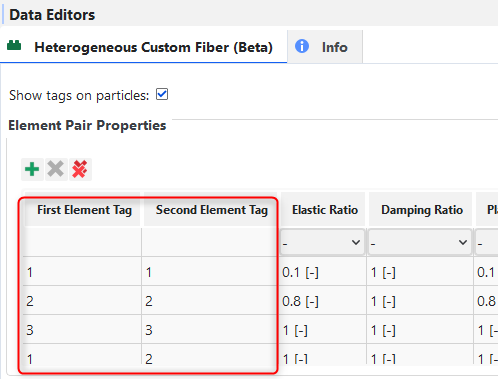
Task: Uncheck Show tags on particles checkbox
Action: (162, 94)
